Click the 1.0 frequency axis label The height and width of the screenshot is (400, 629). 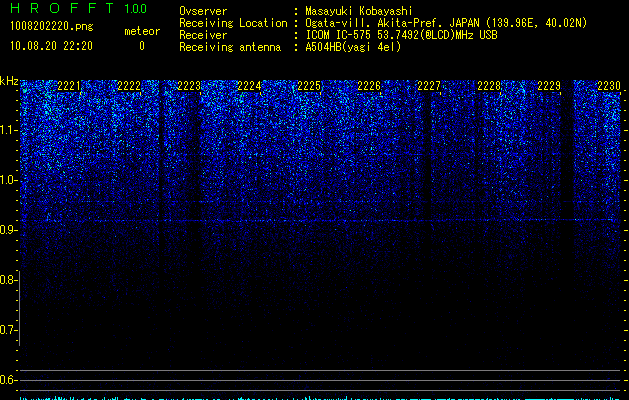[8, 180]
